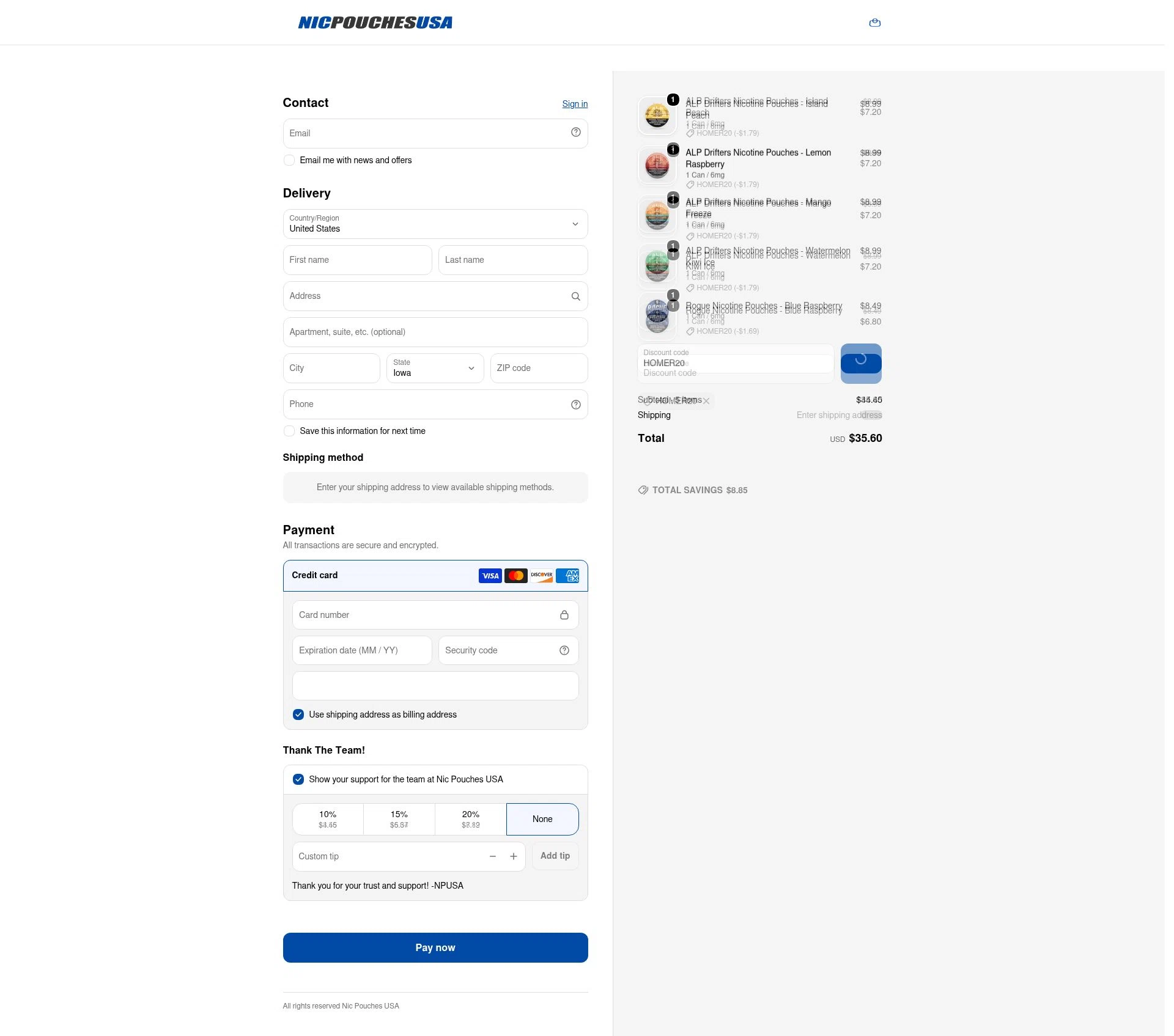The height and width of the screenshot is (1036, 1174).
Task: Focus the Phone input field
Action: tap(435, 404)
